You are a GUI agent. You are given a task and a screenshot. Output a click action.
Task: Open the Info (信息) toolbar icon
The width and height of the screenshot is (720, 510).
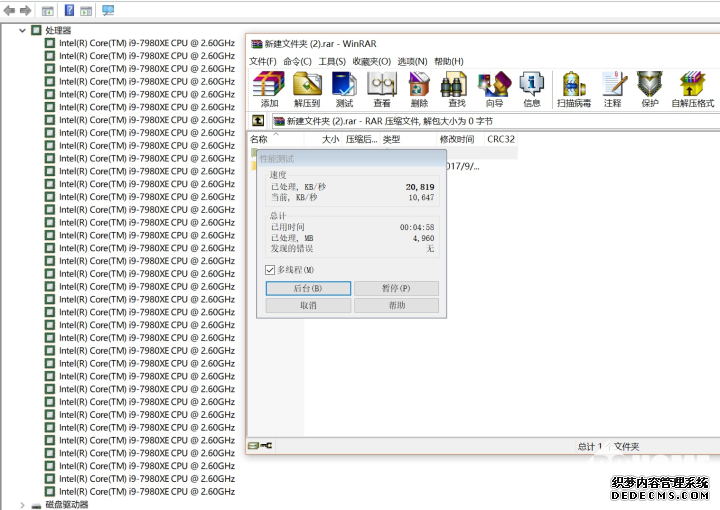[532, 90]
